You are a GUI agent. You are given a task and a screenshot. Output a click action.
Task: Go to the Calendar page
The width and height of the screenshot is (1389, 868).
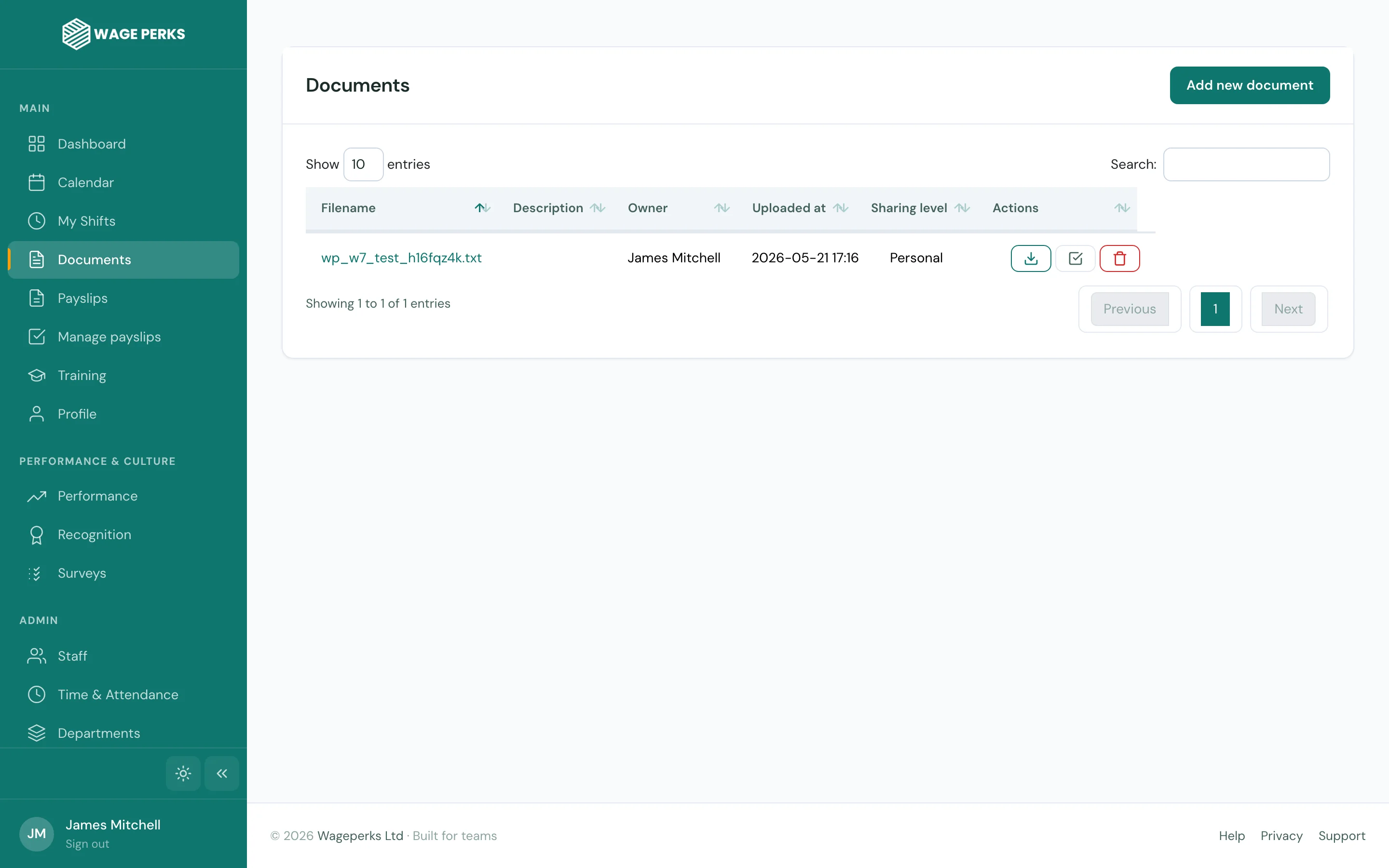(x=123, y=183)
